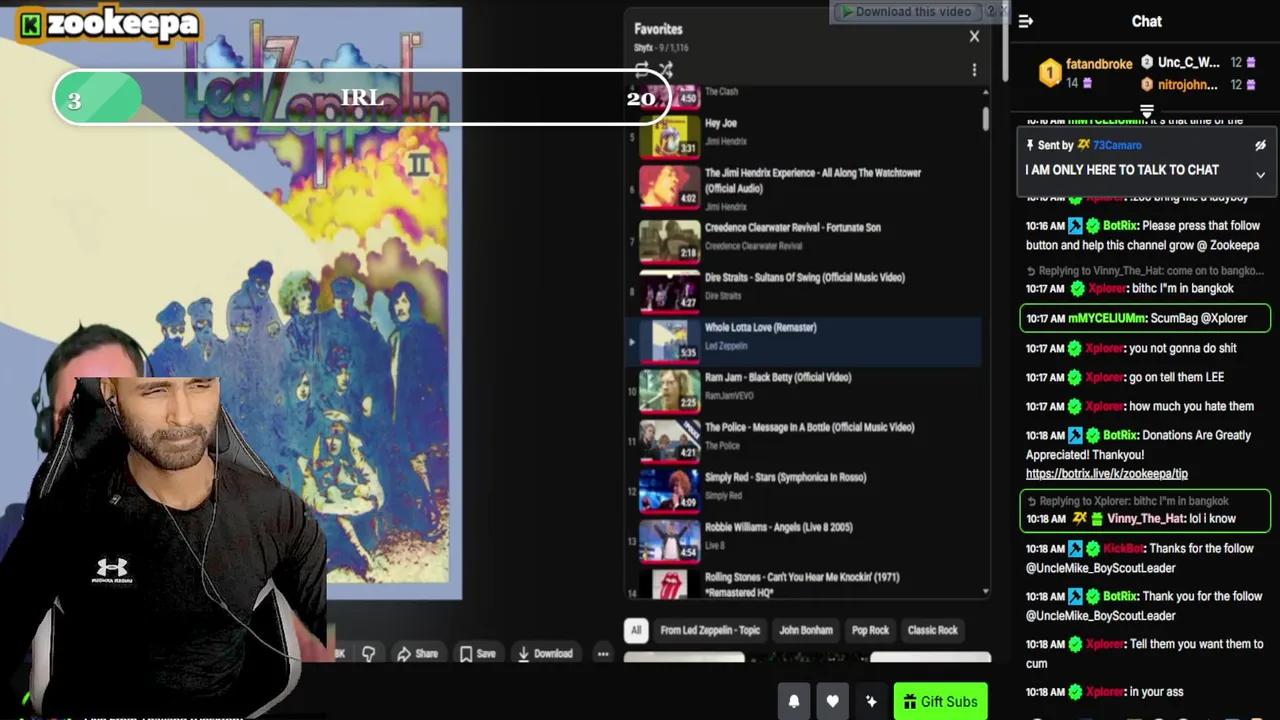Viewport: 1280px width, 720px height.
Task: Select the John Bonham filter chip
Action: pyautogui.click(x=806, y=630)
